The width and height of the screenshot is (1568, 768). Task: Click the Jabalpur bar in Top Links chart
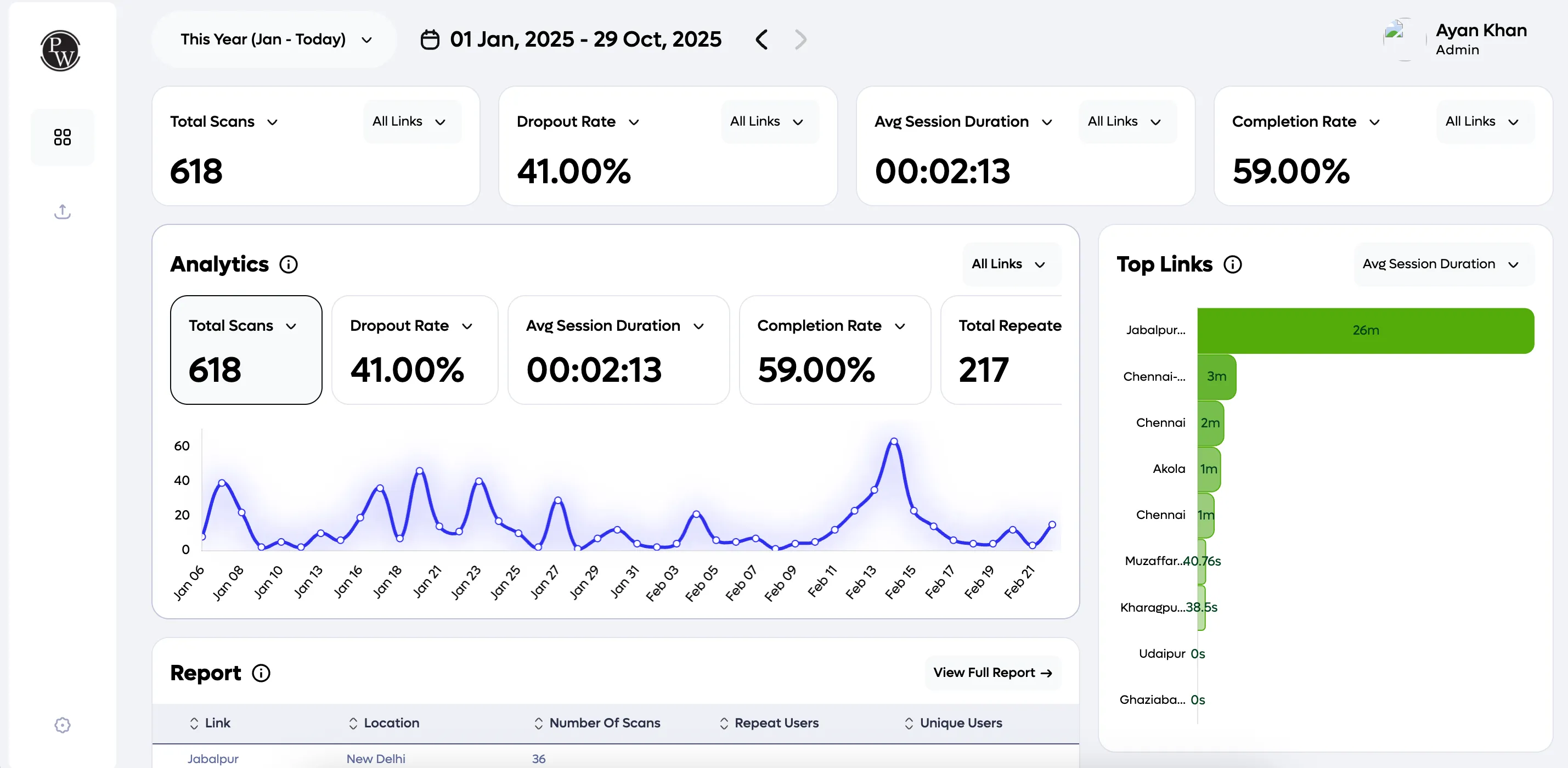1366,330
